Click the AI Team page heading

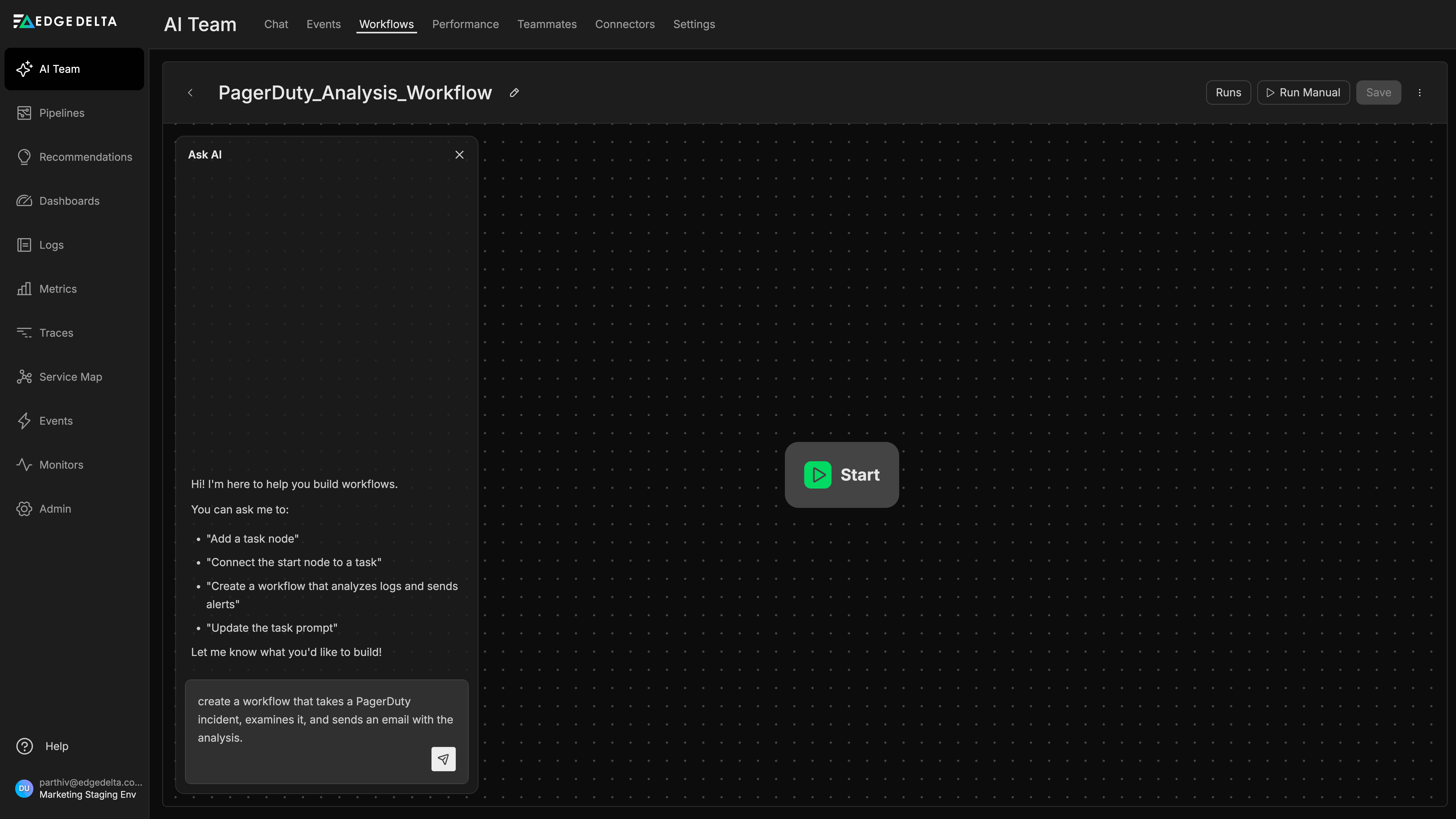(x=200, y=24)
